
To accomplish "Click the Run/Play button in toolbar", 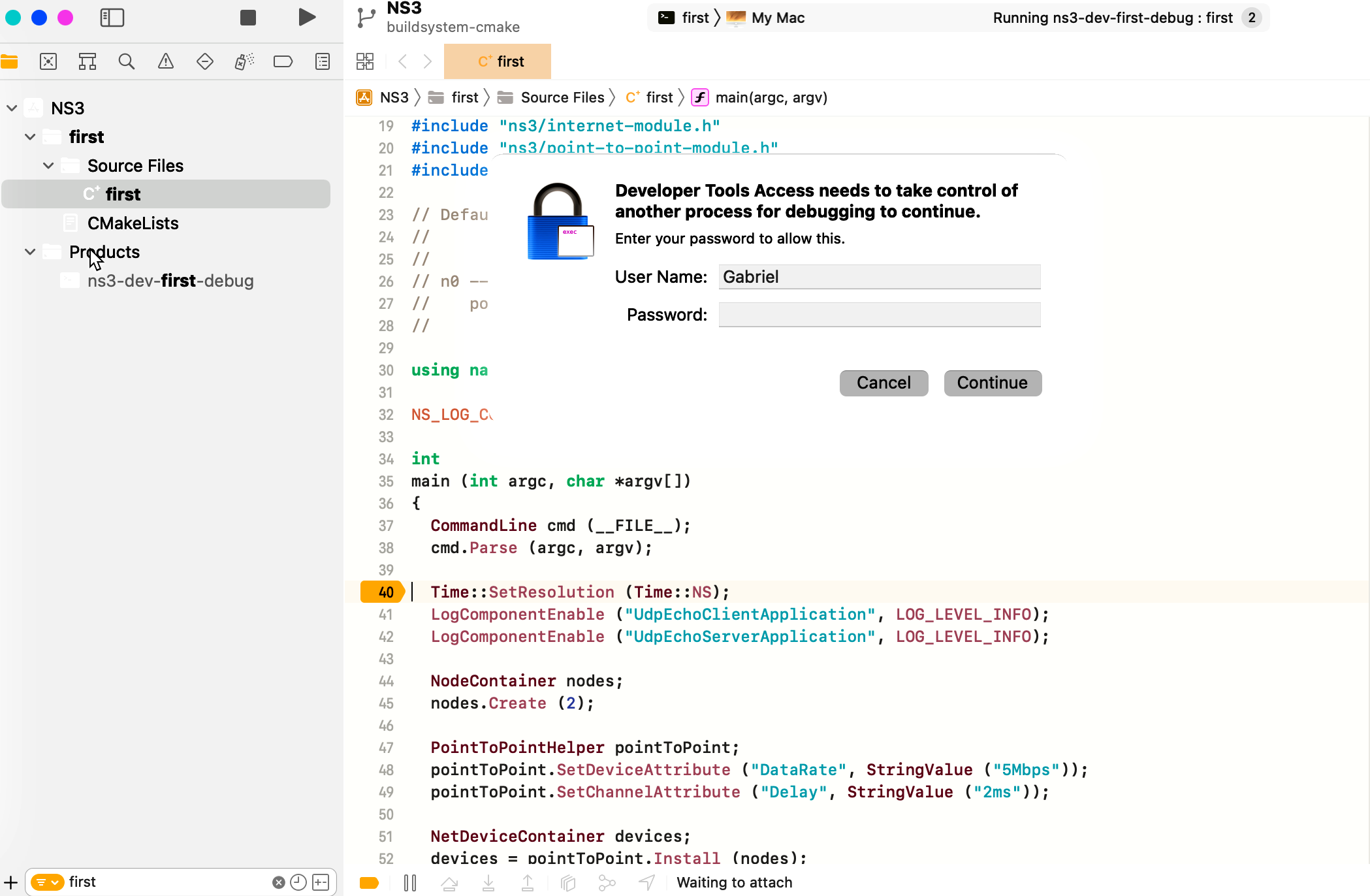I will pyautogui.click(x=307, y=18).
